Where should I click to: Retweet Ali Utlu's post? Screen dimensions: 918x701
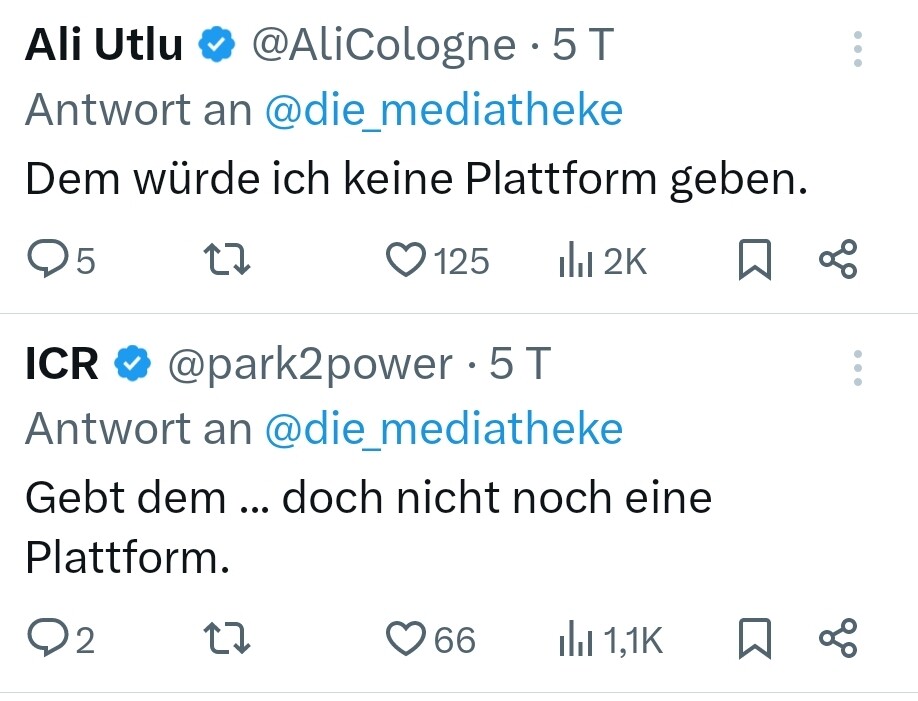pyautogui.click(x=226, y=261)
